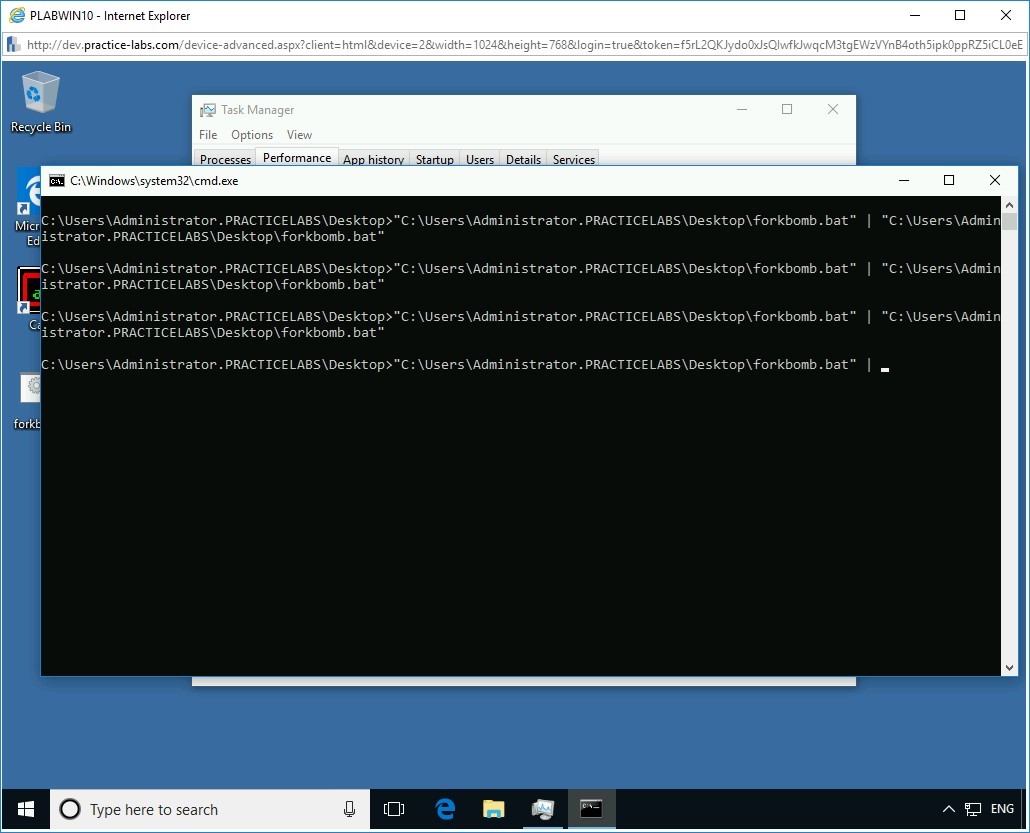
Task: Open the Users tab in Task Manager
Action: [x=479, y=158]
